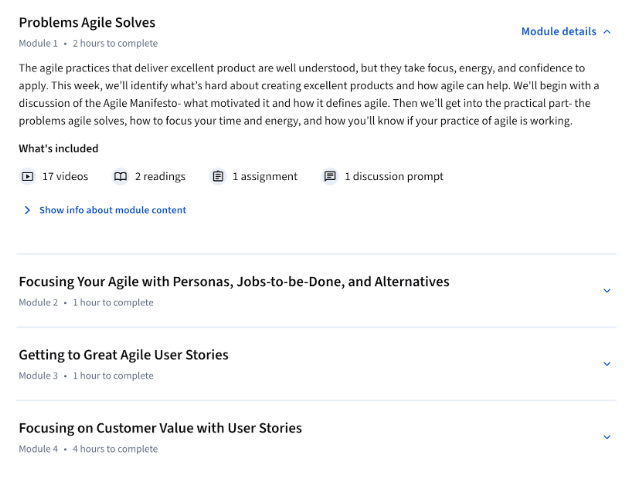
Task: Expand the Focusing Your Agile with Personas module chevron
Action: pyautogui.click(x=607, y=291)
